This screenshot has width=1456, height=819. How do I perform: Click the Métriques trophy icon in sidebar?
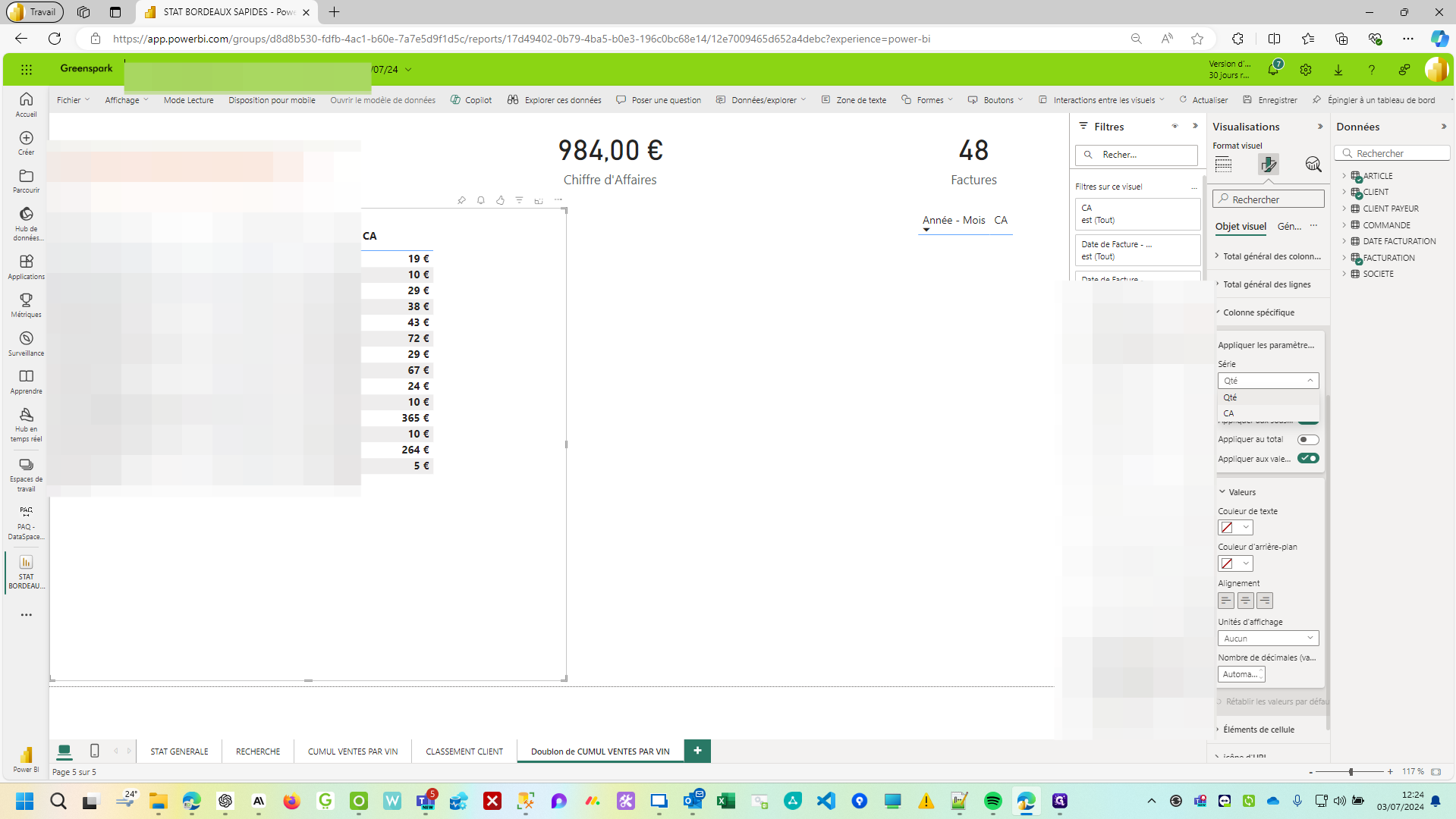click(26, 305)
